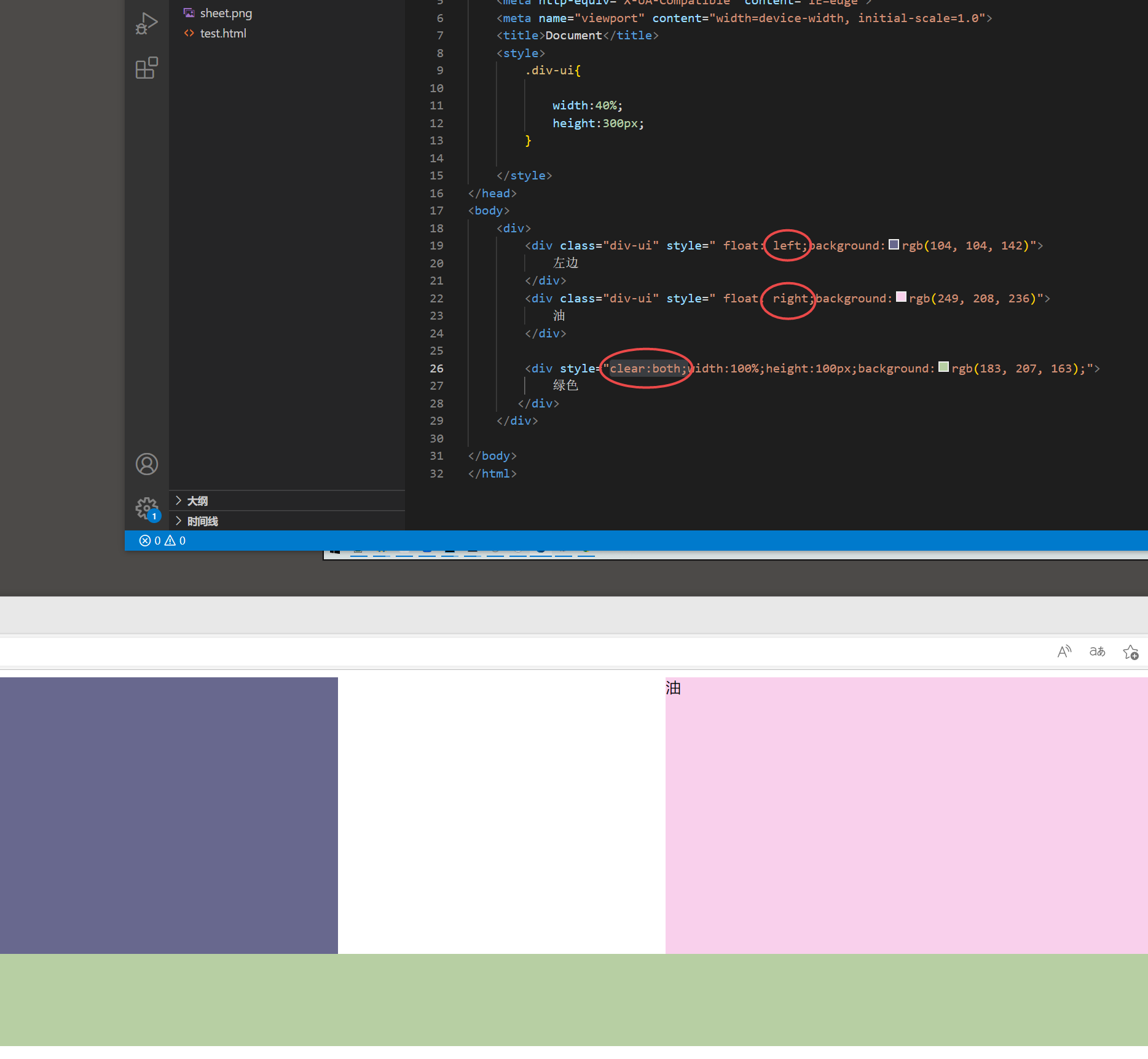Click the green clear:both box in browser
Image resolution: width=1148 pixels, height=1059 pixels.
click(x=574, y=1000)
